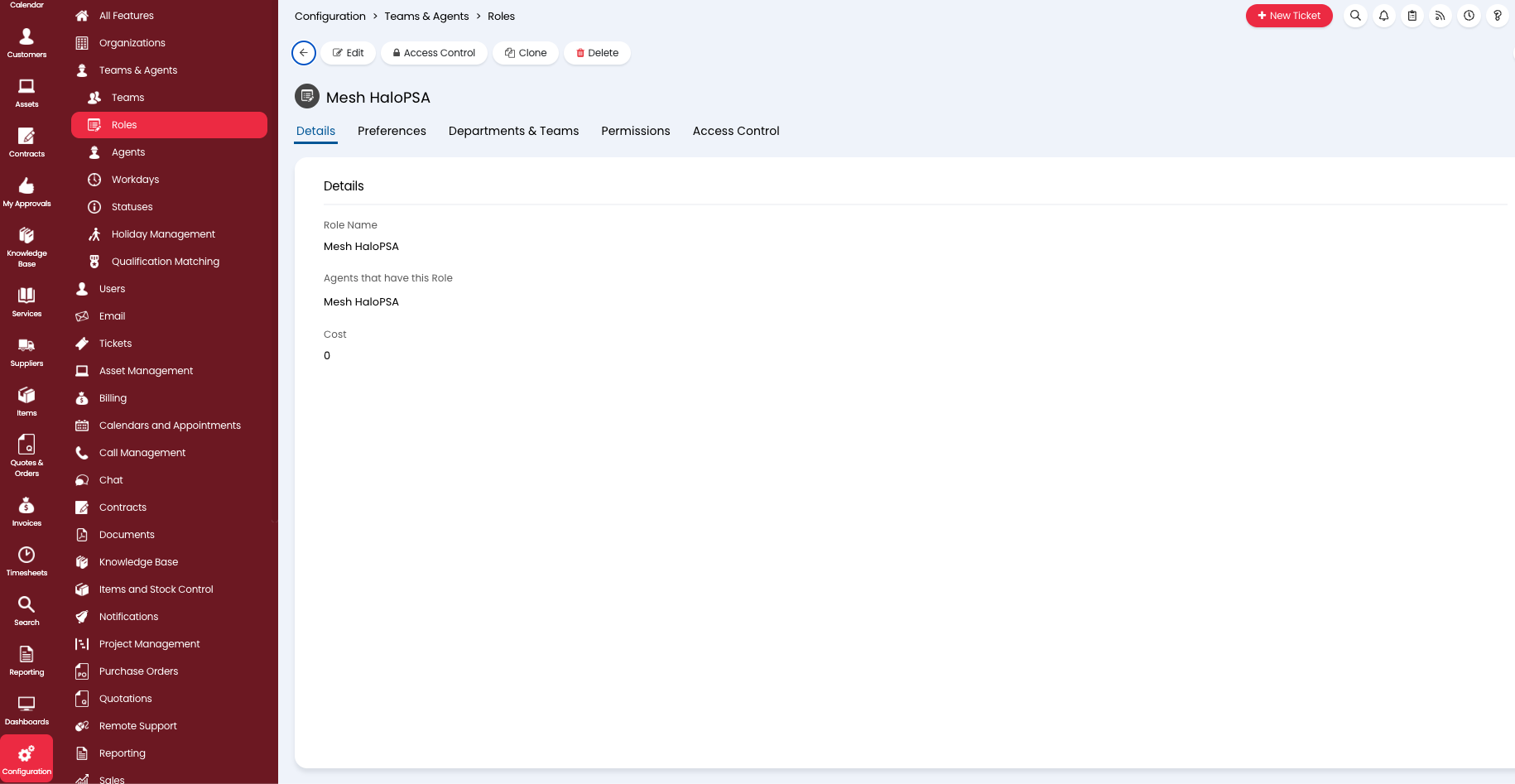The width and height of the screenshot is (1515, 784).
Task: Open the Departments & Teams tab
Action: pos(513,131)
